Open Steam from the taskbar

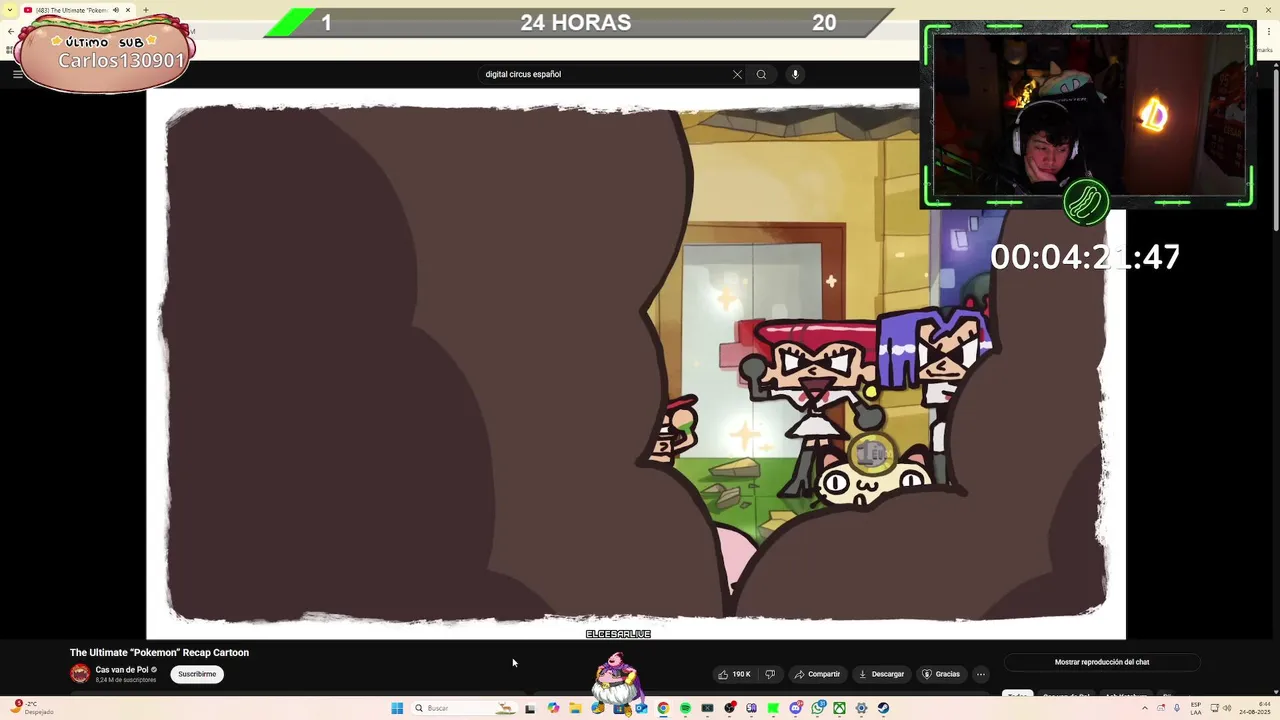pyautogui.click(x=883, y=708)
